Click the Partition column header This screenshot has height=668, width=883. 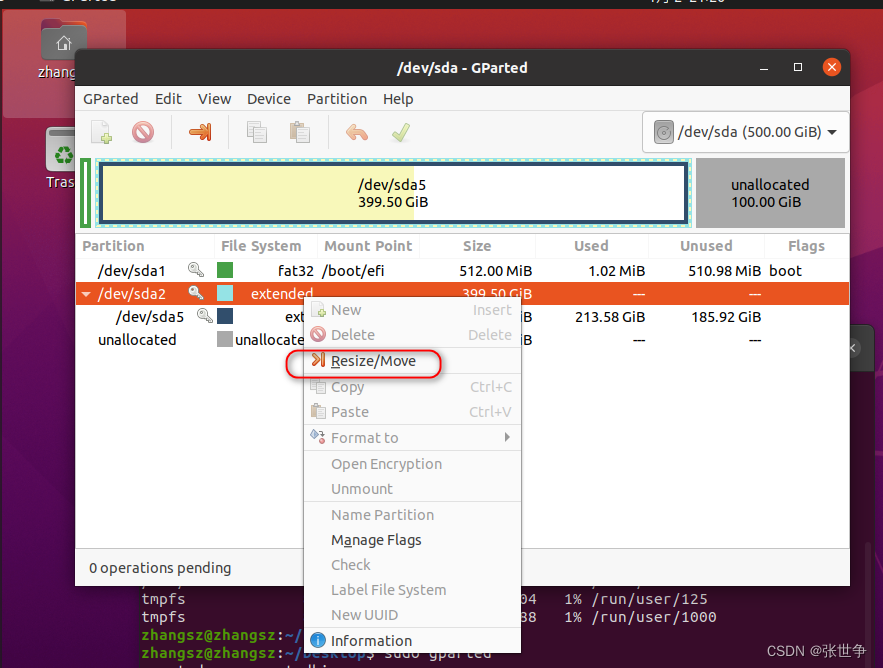click(x=145, y=246)
